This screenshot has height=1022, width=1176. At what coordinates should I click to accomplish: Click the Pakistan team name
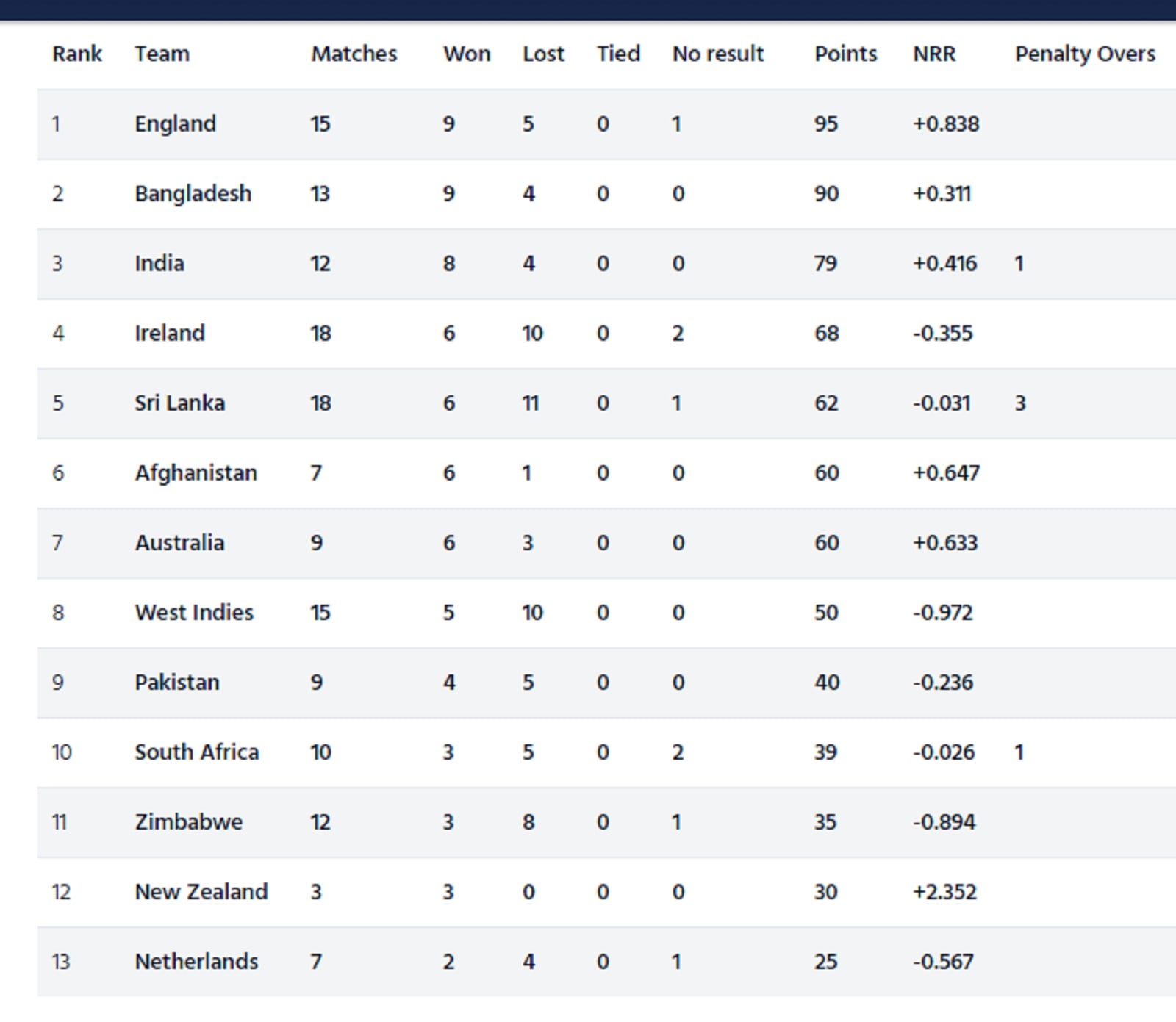click(x=177, y=682)
